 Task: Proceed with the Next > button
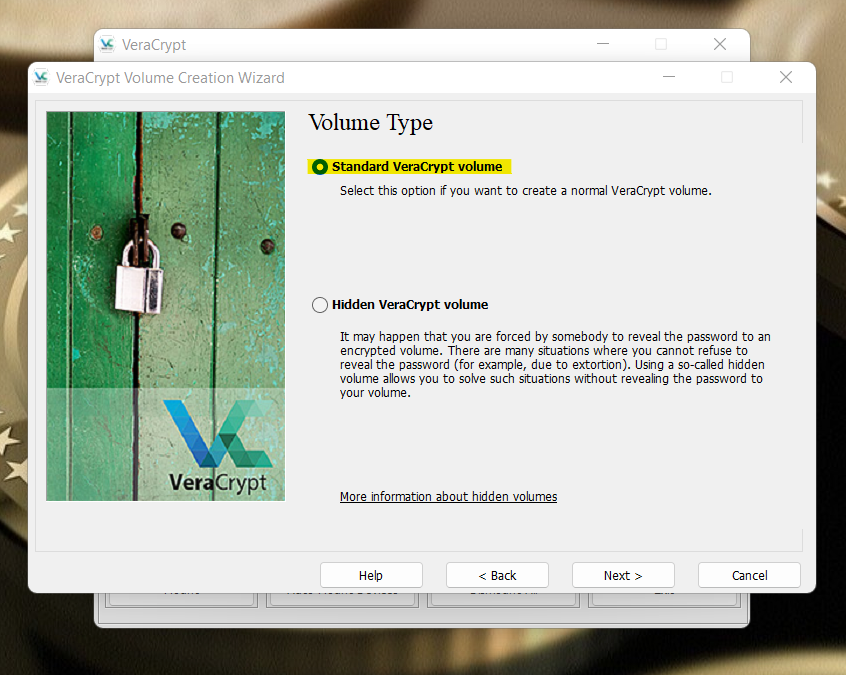(623, 575)
